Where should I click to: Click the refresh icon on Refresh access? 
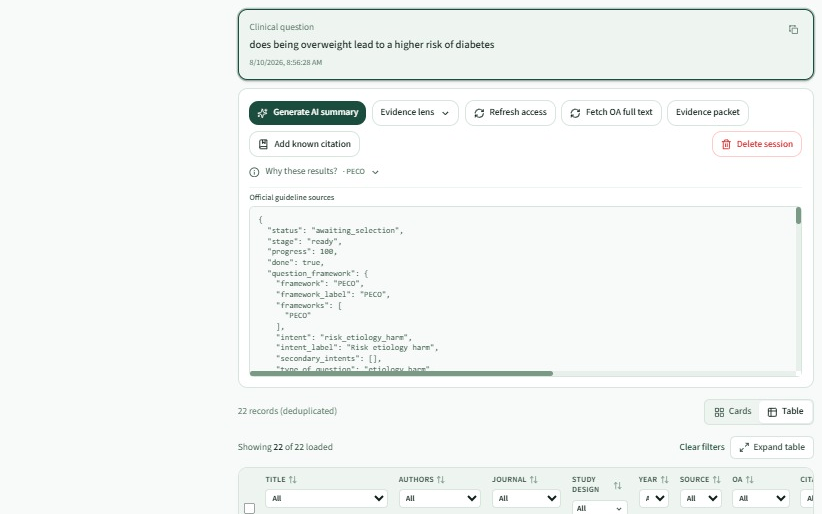tap(479, 113)
